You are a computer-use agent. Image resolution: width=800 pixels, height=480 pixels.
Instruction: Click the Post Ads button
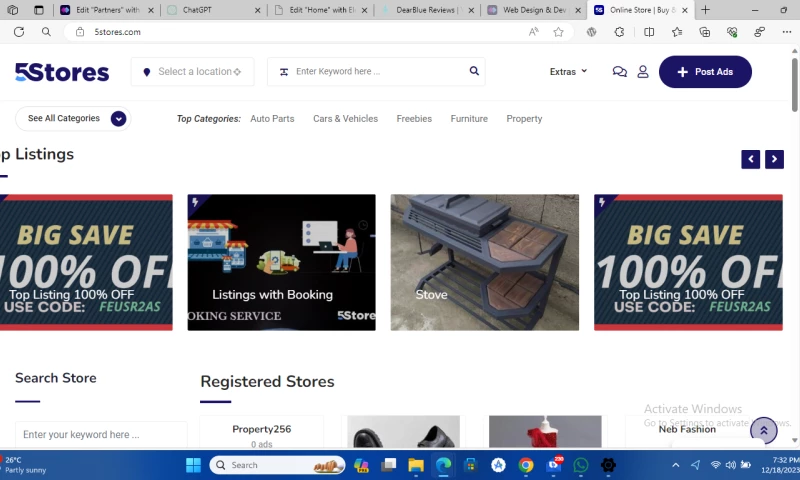[705, 72]
